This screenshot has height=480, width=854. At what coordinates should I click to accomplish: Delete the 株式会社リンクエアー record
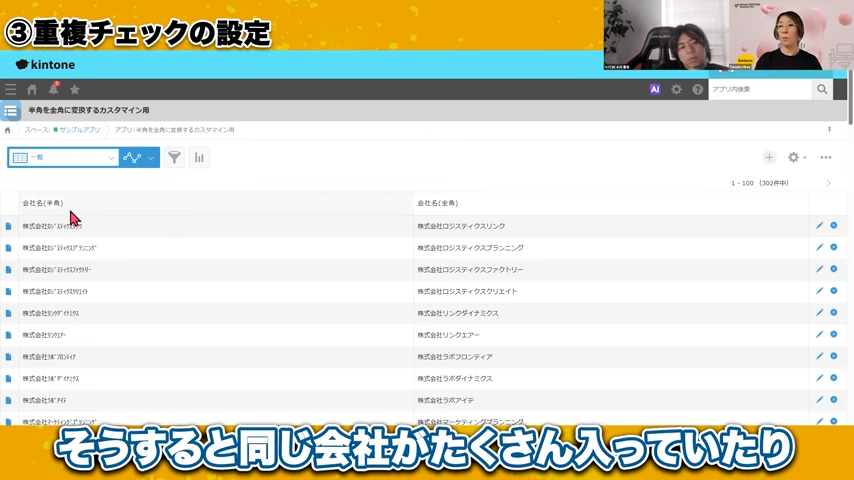(x=834, y=335)
